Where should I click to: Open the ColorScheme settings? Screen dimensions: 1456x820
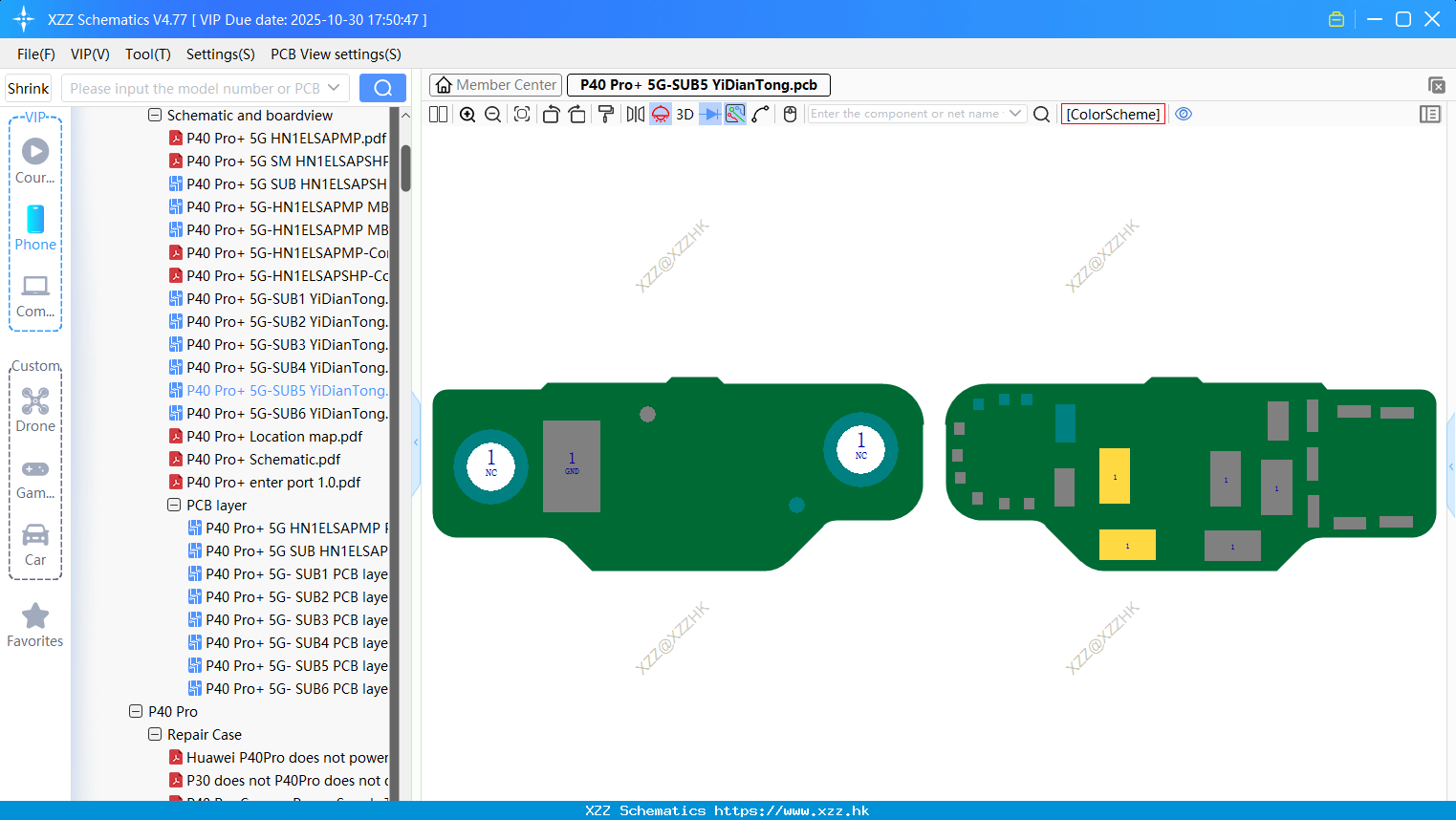[1113, 114]
